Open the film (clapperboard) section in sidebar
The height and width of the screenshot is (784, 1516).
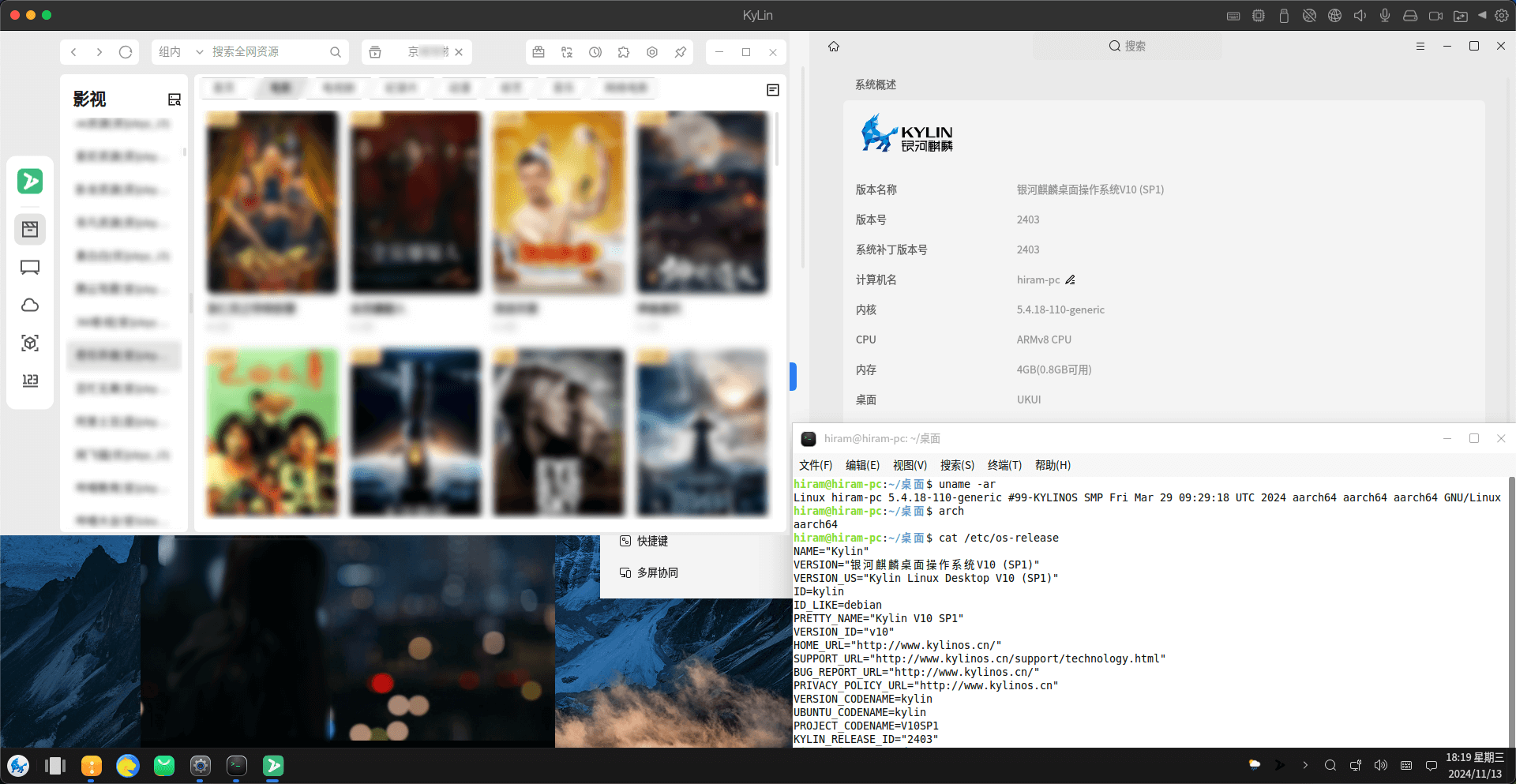tap(30, 230)
